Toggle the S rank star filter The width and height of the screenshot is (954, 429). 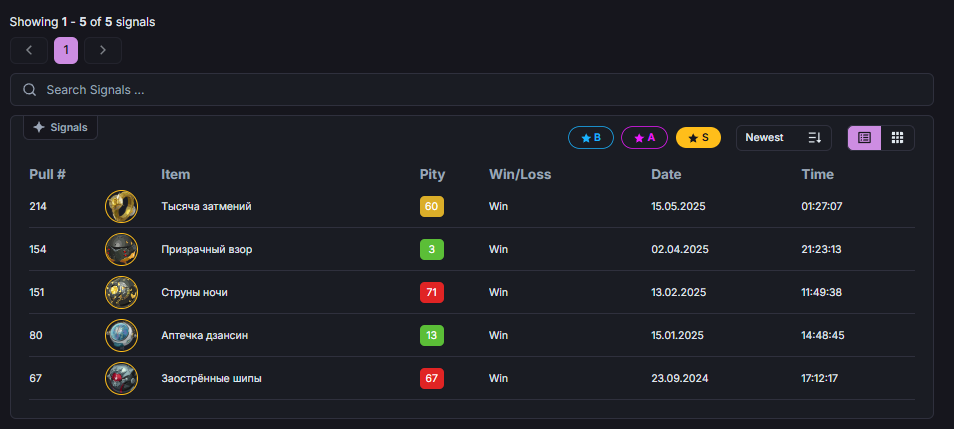[x=698, y=138]
